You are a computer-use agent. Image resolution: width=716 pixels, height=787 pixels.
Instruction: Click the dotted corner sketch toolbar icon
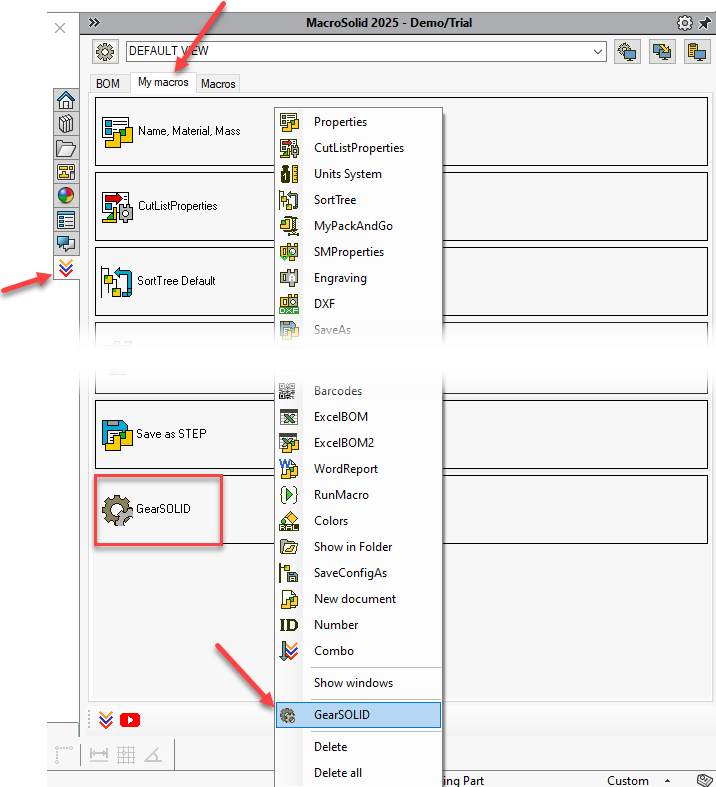point(64,754)
